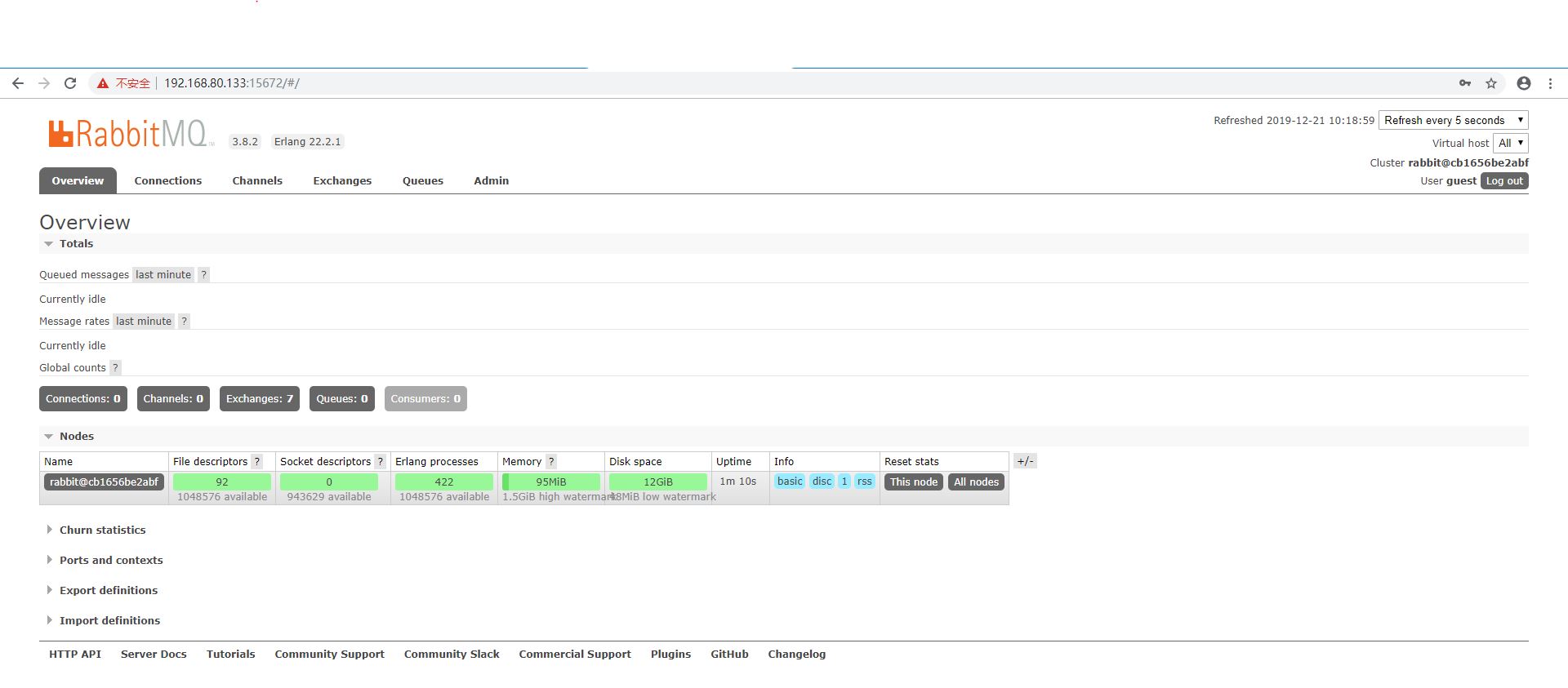
Task: Open the Community Slack link
Action: pyautogui.click(x=452, y=655)
